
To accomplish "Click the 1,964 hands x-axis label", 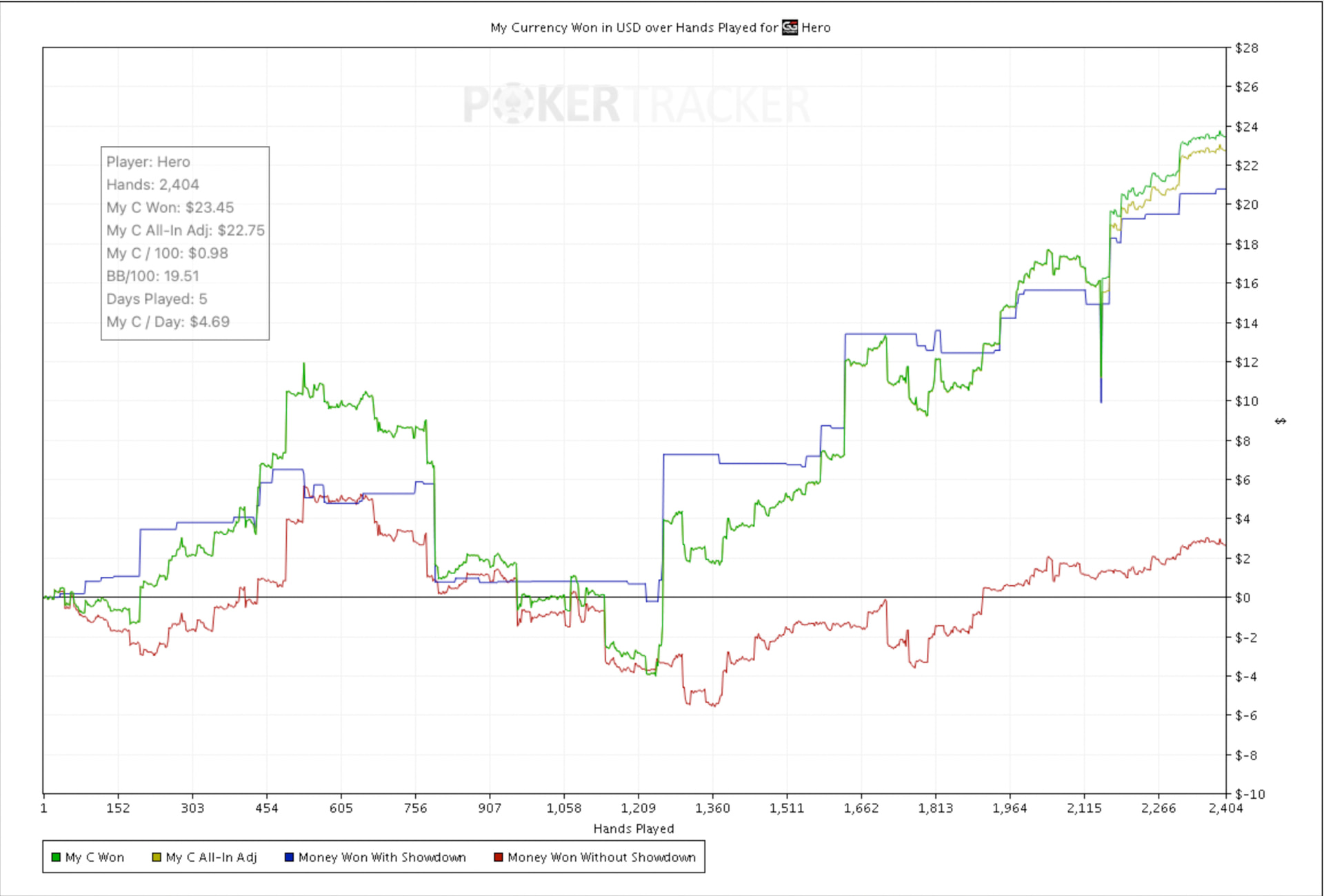I will [x=1010, y=808].
